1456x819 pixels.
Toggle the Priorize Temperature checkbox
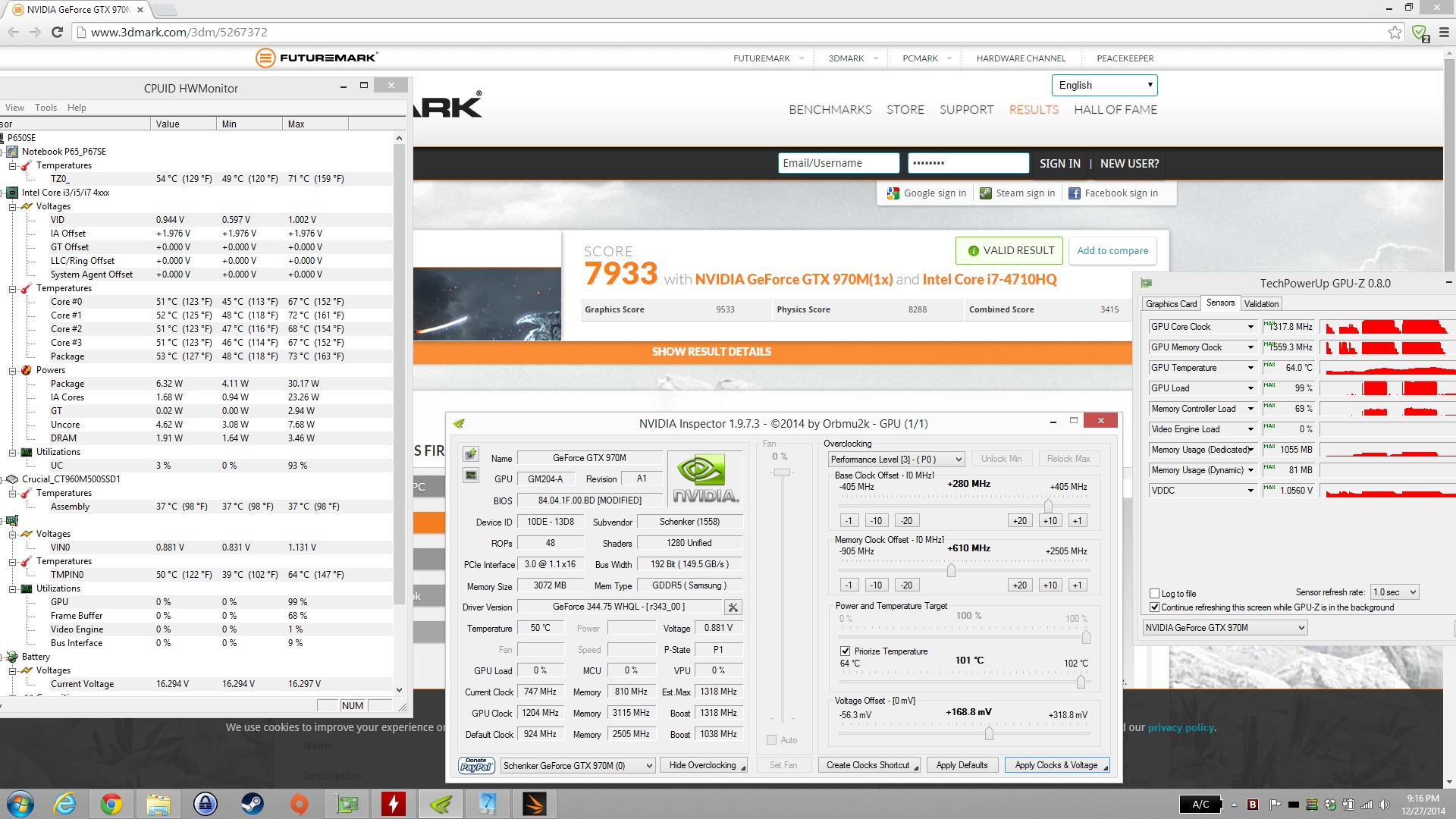click(845, 651)
